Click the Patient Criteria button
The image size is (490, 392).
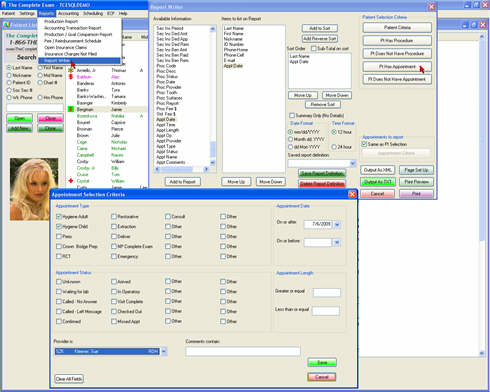tap(397, 28)
